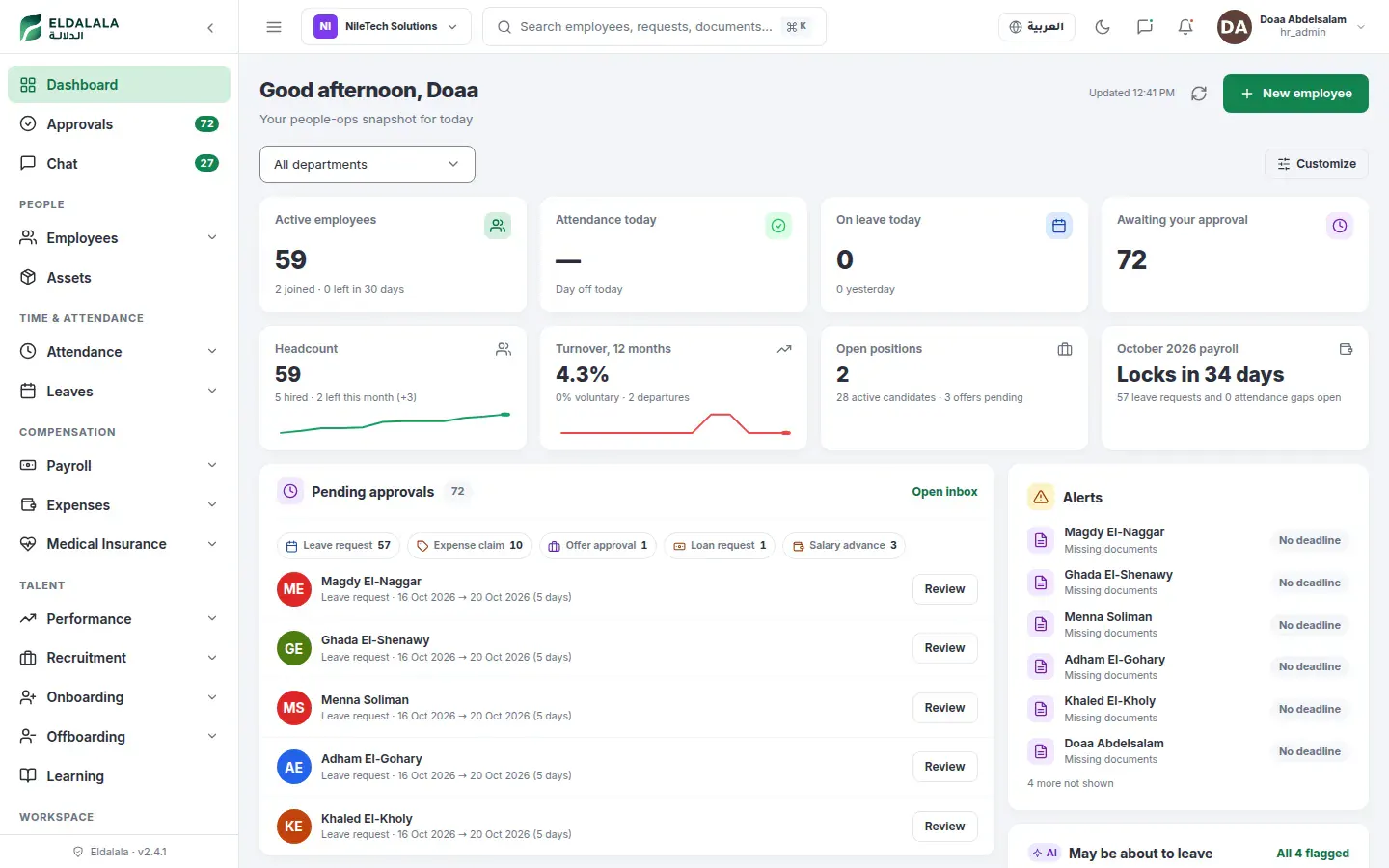This screenshot has width=1389, height=868.
Task: Open Approvals in the sidebar
Action: 119,124
